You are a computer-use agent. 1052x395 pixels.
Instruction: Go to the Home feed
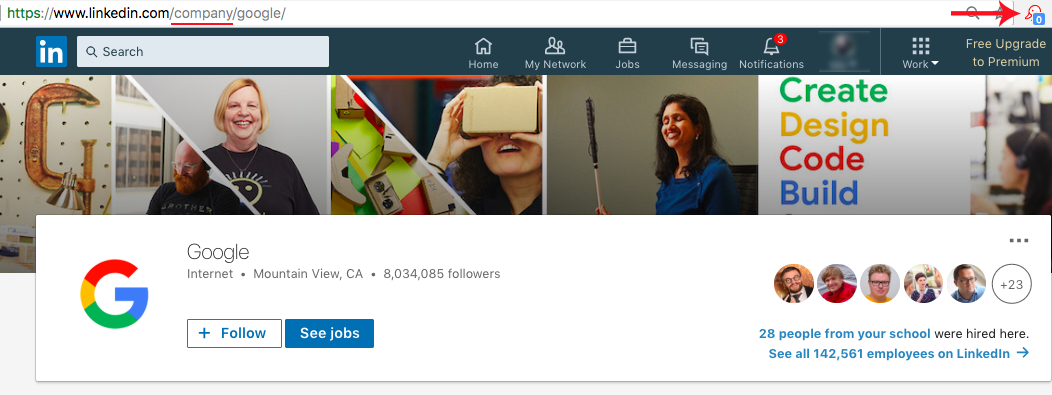click(483, 54)
